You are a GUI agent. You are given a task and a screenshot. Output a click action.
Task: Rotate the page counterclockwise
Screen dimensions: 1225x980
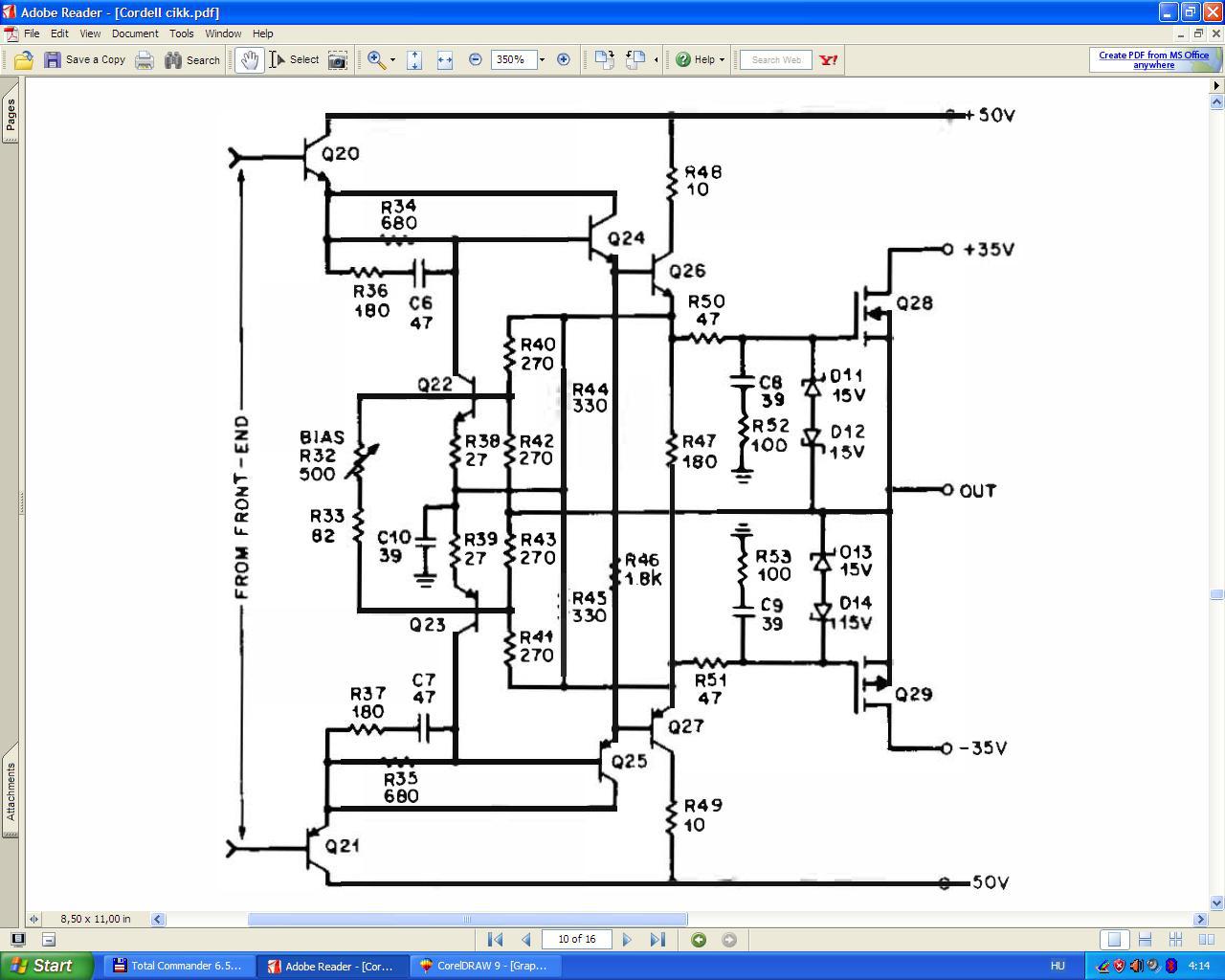(x=635, y=59)
